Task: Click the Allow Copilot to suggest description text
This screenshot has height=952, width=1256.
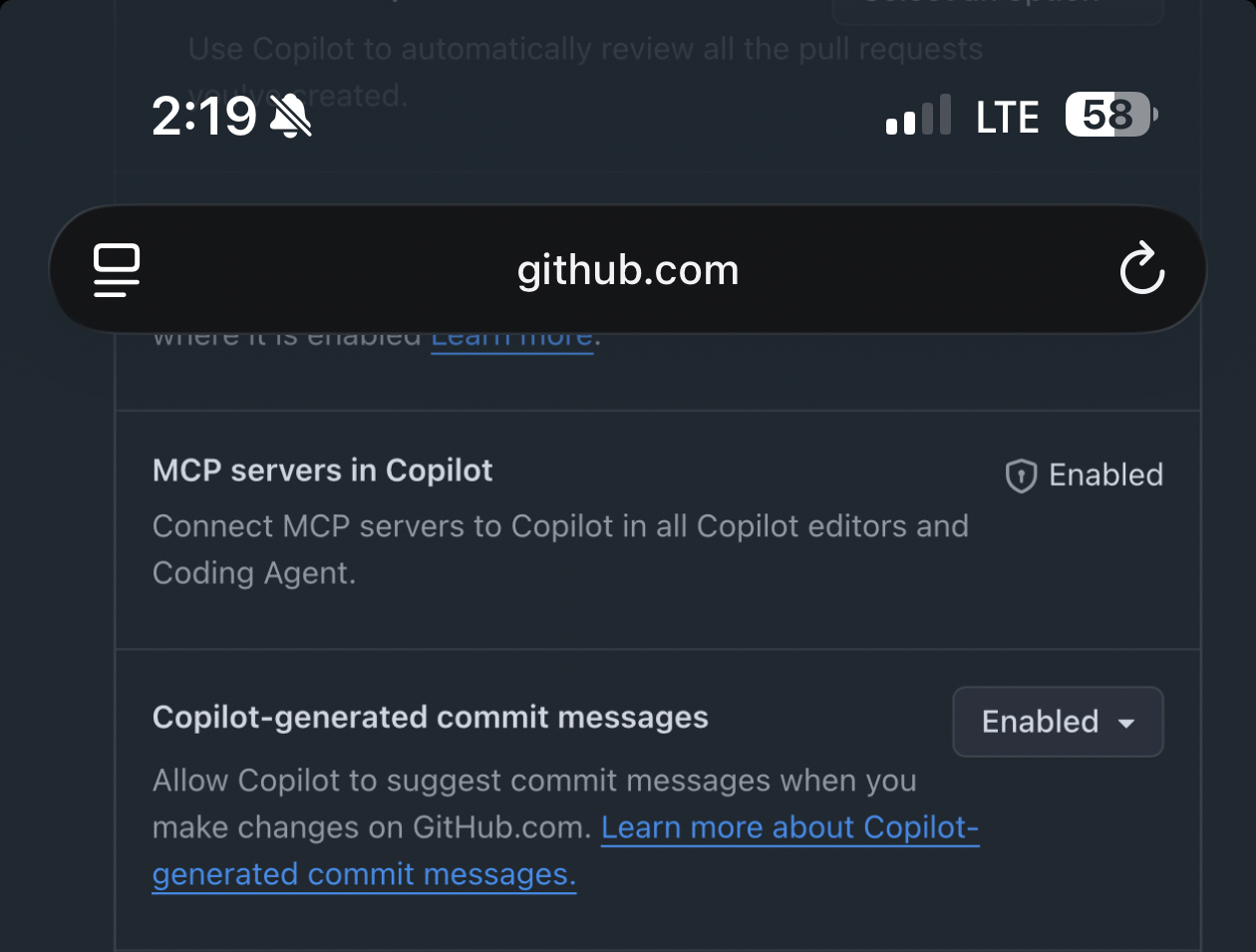Action: pos(533,781)
